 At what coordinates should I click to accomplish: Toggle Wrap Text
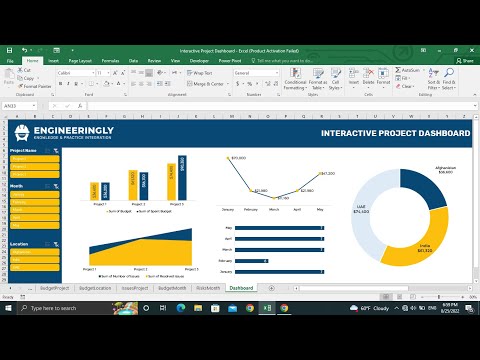point(199,73)
